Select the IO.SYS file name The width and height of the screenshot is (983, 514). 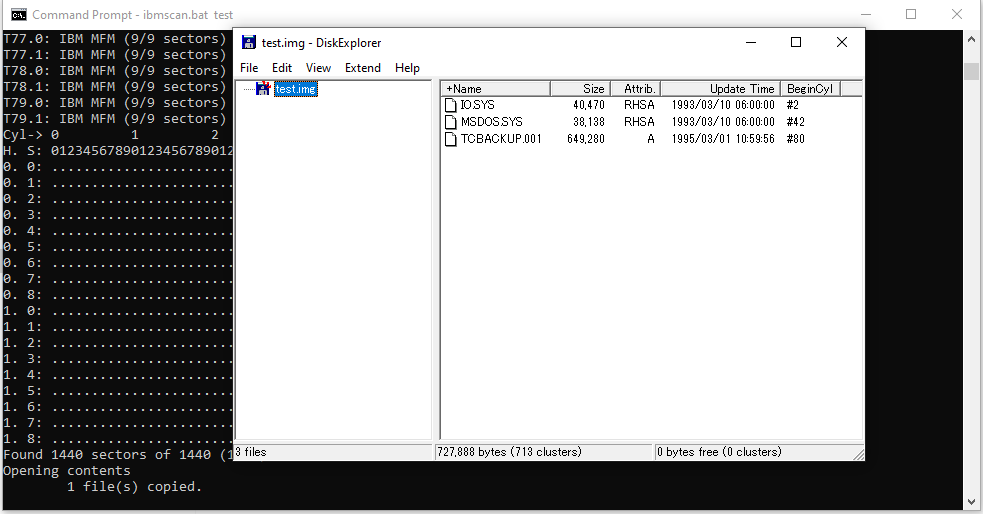[477, 105]
